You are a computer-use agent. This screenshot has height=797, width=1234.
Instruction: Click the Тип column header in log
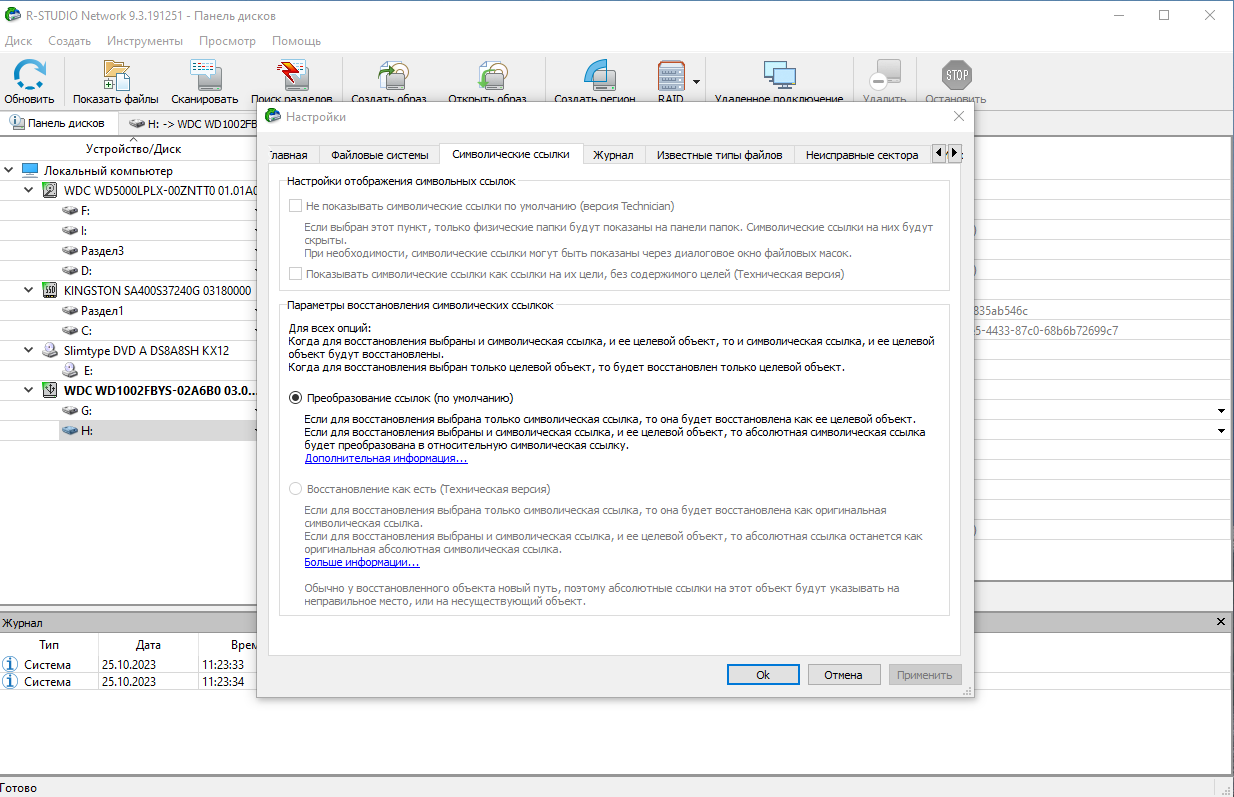(48, 645)
